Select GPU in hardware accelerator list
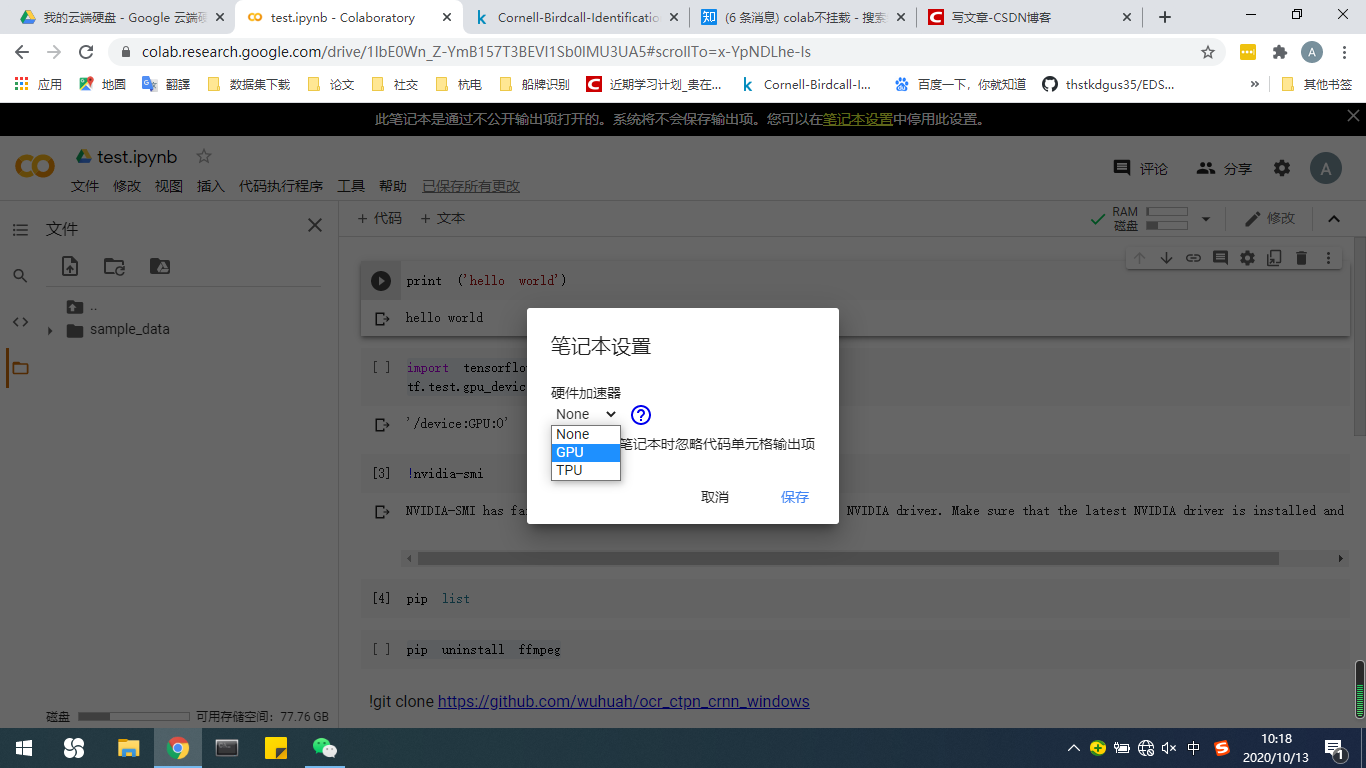This screenshot has width=1366, height=768. point(586,452)
